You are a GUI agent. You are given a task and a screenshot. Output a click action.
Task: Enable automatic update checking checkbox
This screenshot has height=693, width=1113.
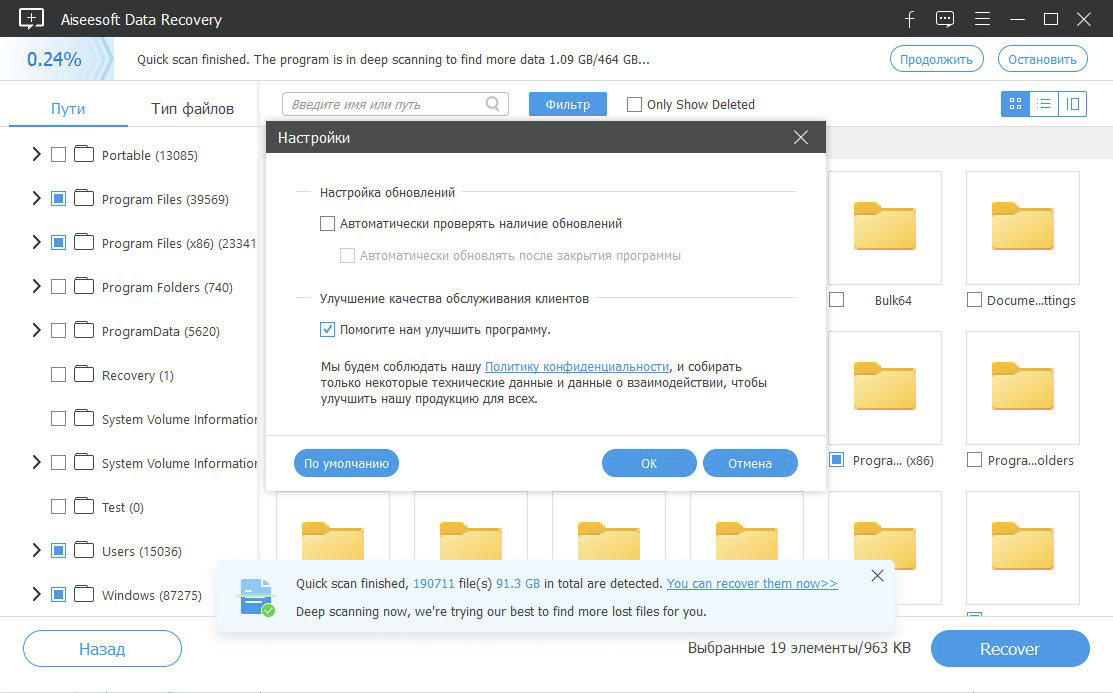point(327,224)
